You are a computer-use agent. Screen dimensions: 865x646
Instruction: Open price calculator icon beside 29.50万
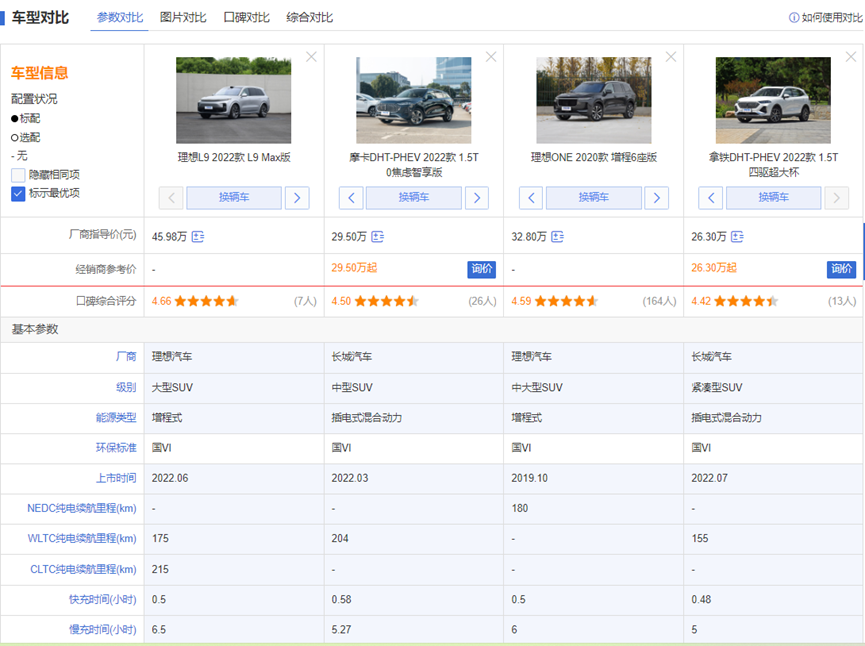coord(377,237)
